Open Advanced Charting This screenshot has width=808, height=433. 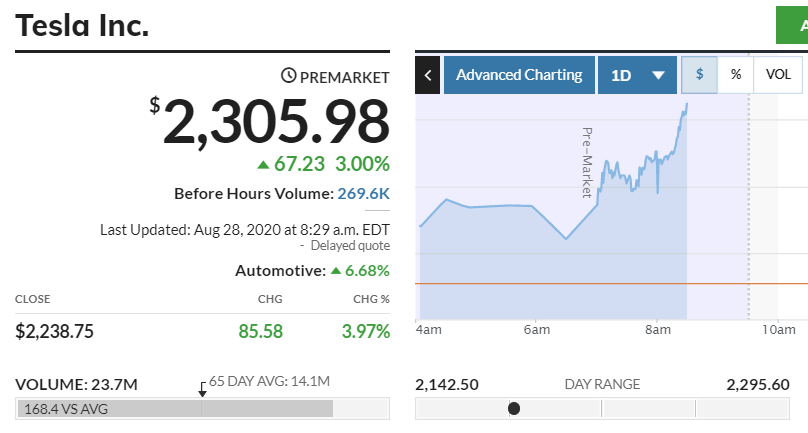519,75
